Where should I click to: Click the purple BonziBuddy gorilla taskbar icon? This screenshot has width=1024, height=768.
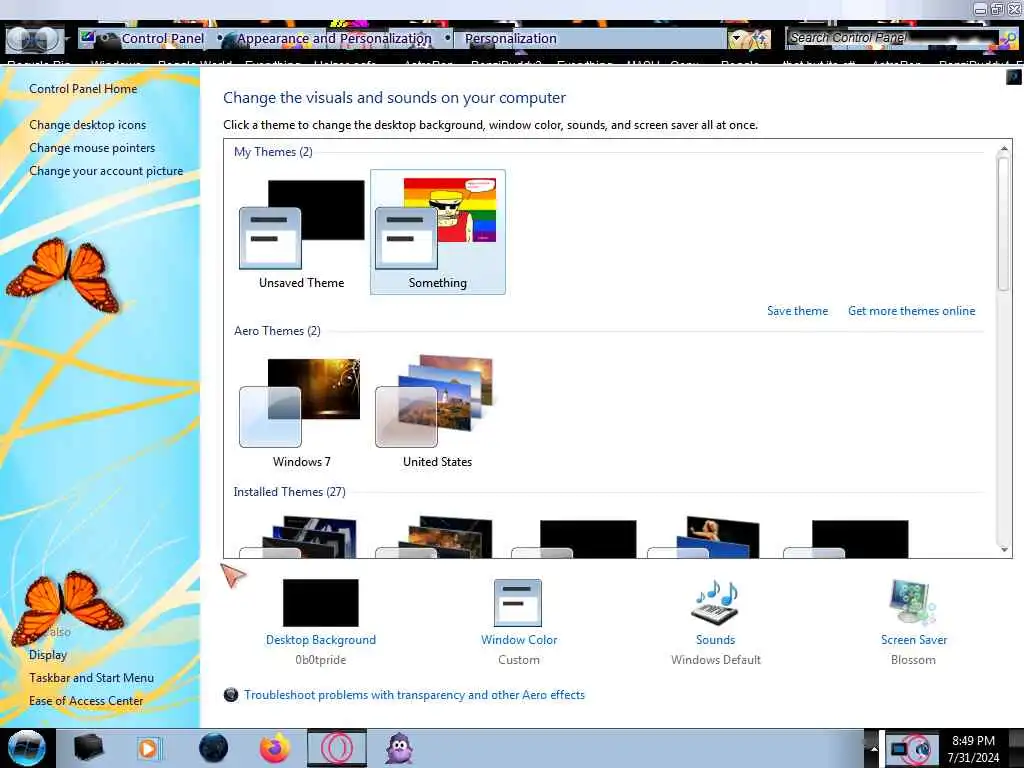(x=399, y=748)
